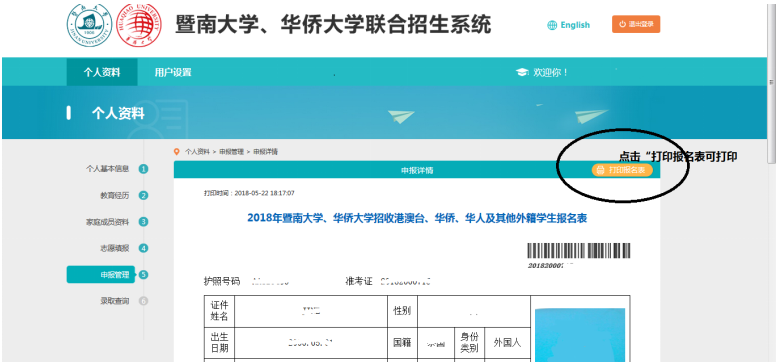This screenshot has width=777, height=362.
Task: Click the Huaqiao University red logo
Action: pos(139,25)
